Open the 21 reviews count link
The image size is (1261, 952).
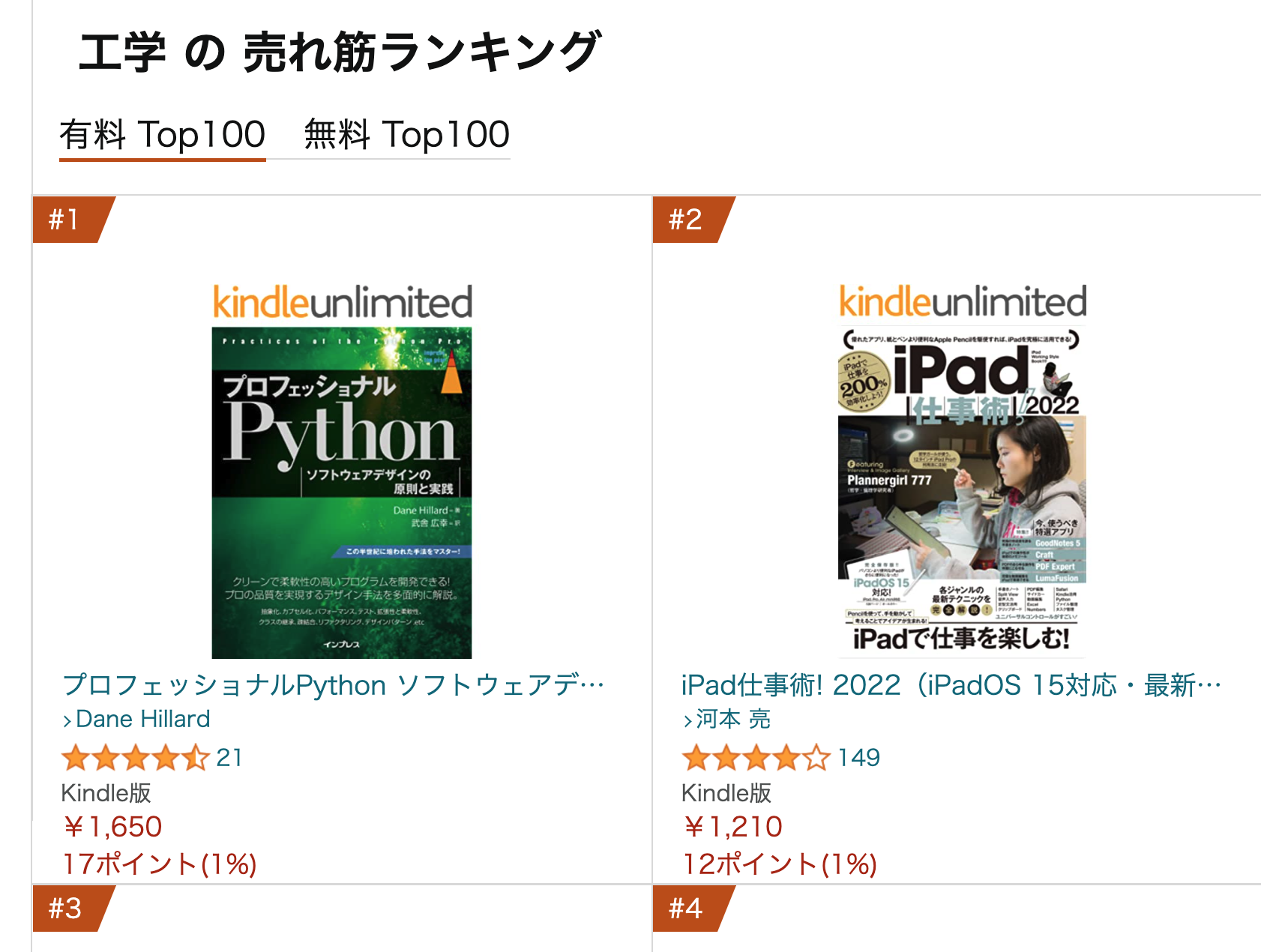point(229,758)
